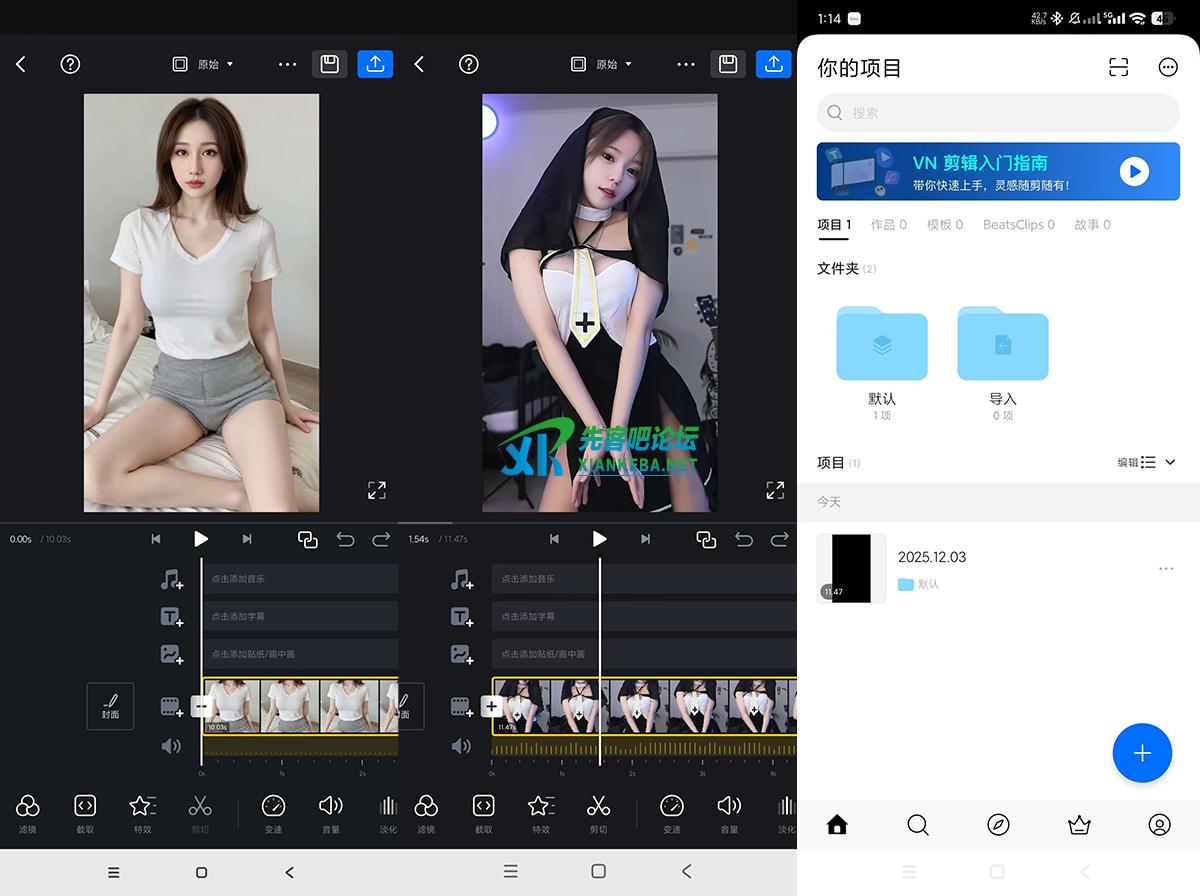
Task: Open the more options for project 2025.12.03
Action: tap(1166, 568)
